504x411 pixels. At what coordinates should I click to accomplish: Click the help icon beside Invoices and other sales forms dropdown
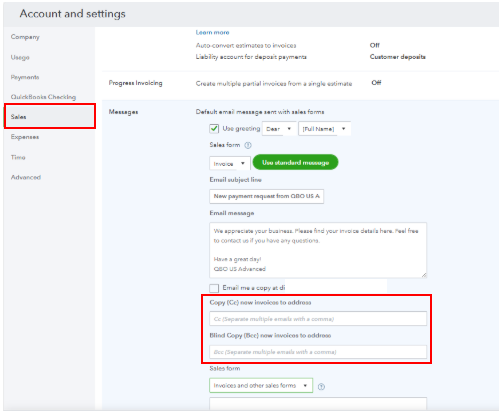point(321,387)
